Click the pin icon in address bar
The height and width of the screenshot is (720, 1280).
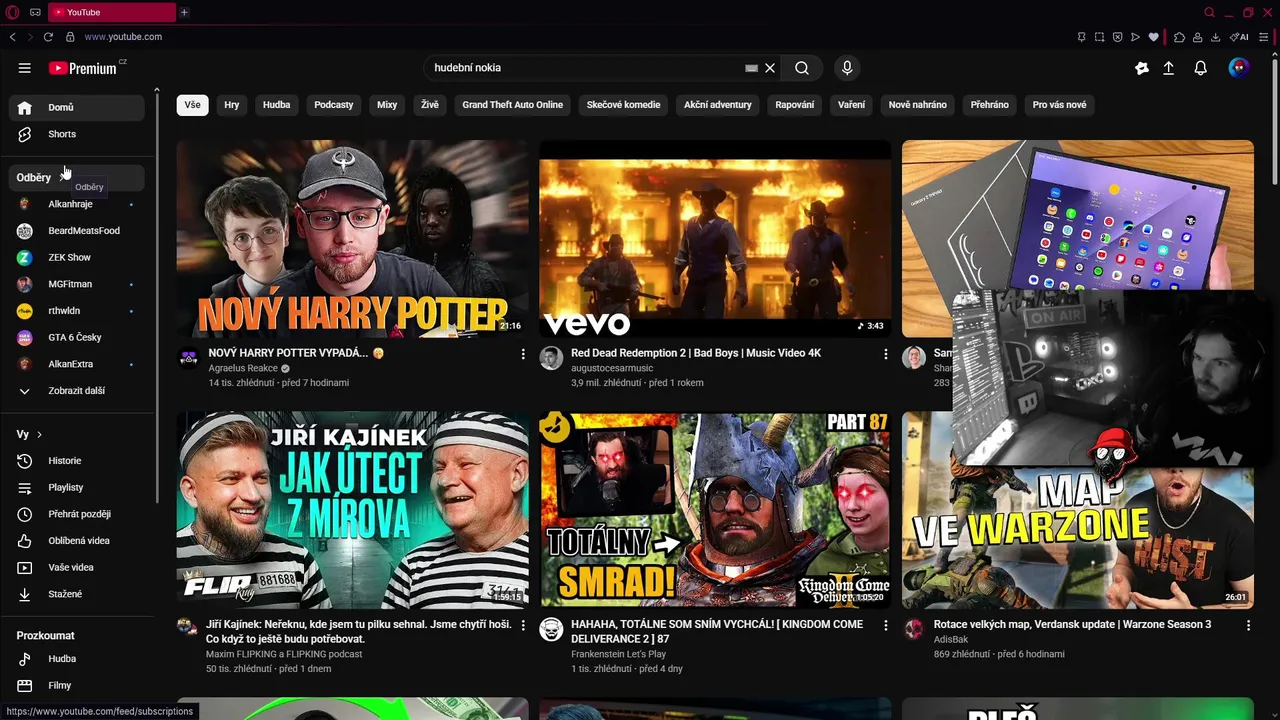(x=1081, y=37)
